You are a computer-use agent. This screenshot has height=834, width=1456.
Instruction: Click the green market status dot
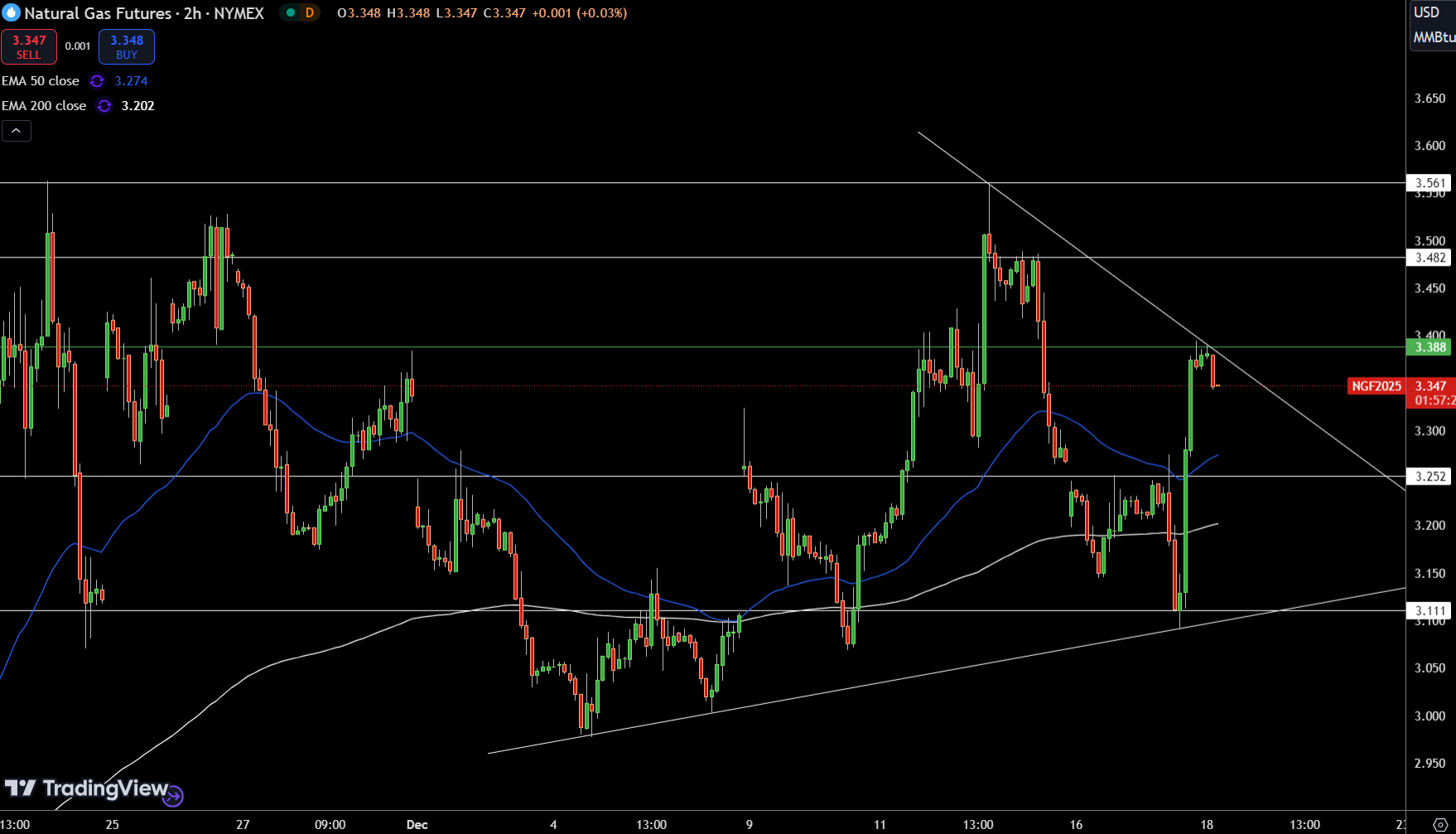point(291,12)
